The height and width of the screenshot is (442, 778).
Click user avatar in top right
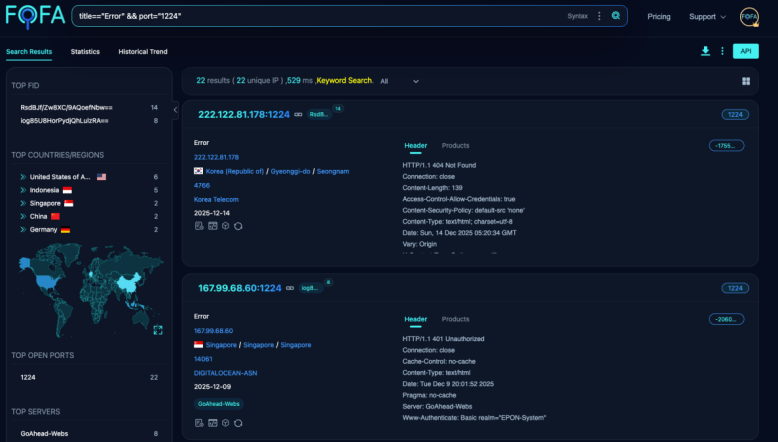(x=749, y=17)
